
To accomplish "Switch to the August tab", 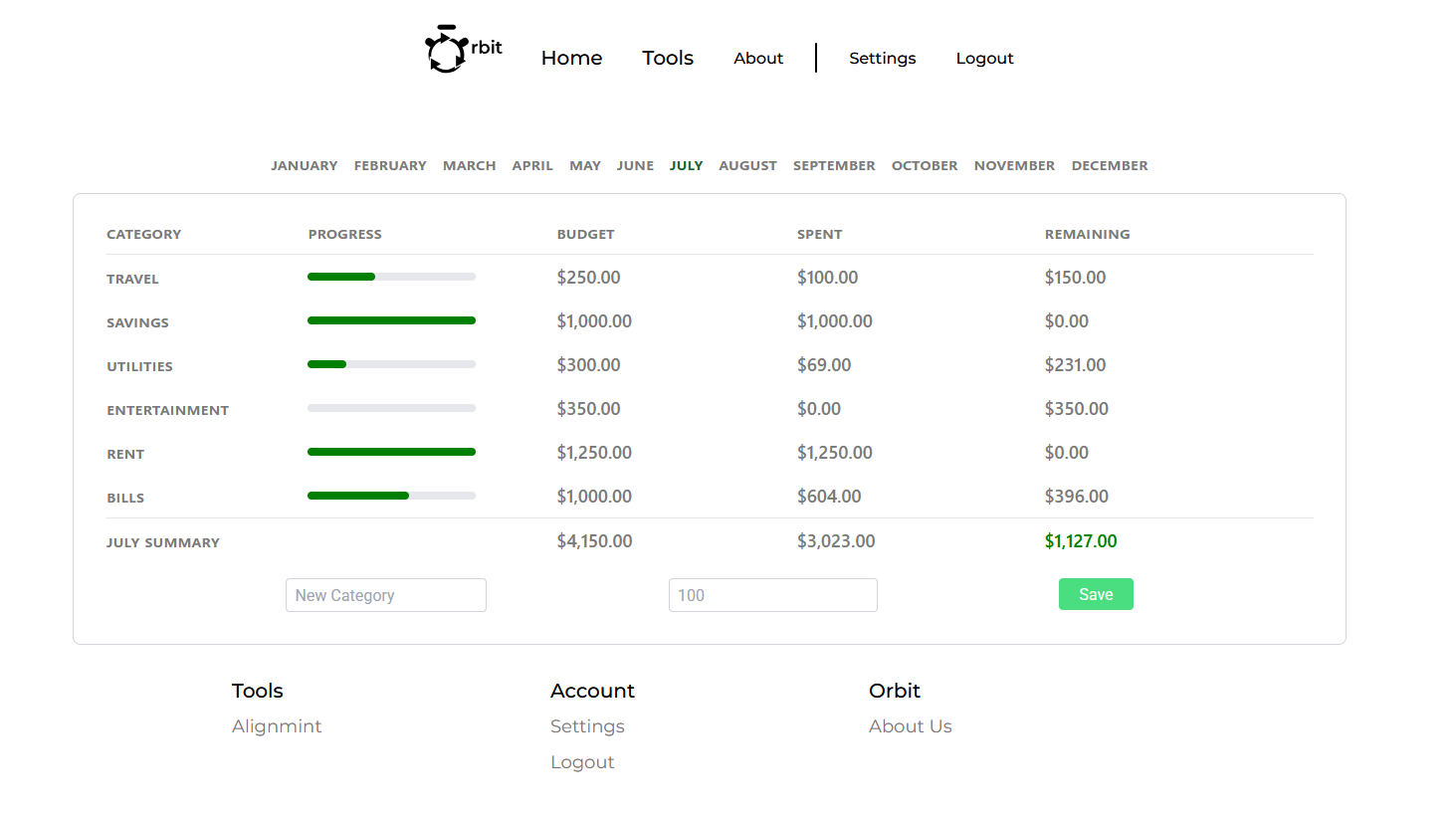I will click(747, 165).
